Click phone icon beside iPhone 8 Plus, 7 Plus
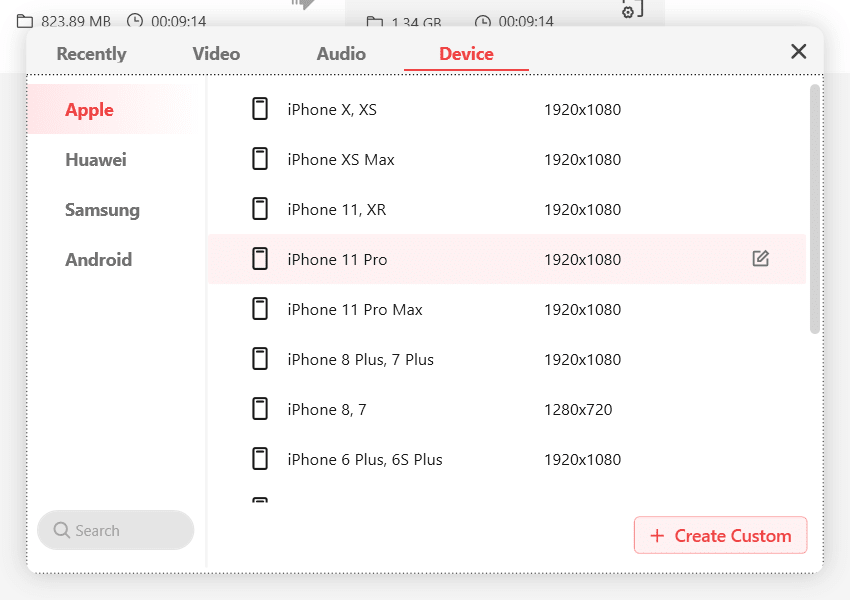Viewport: 850px width, 600px height. pyautogui.click(x=260, y=359)
